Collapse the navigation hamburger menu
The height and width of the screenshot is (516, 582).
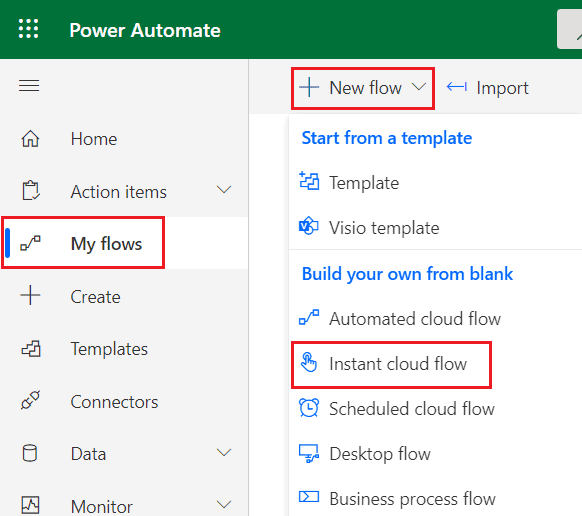(x=29, y=86)
